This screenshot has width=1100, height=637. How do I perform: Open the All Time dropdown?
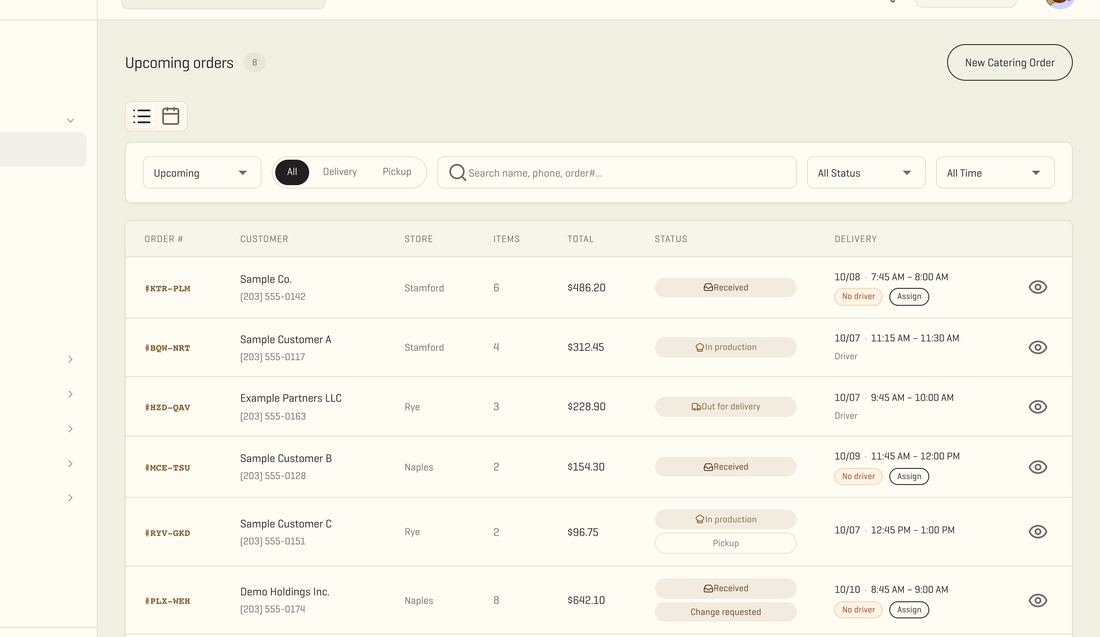click(995, 173)
